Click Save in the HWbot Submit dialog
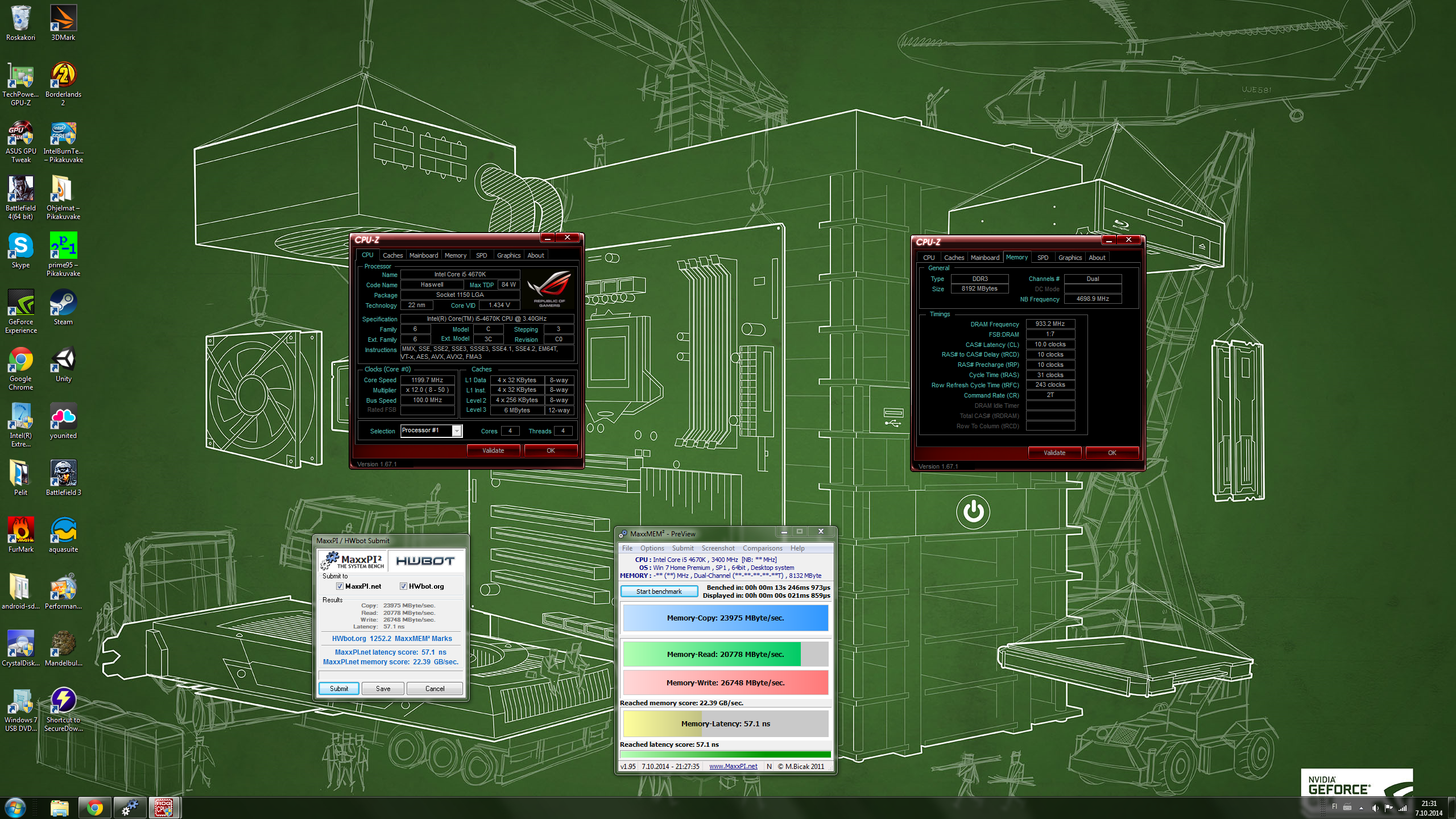The width and height of the screenshot is (1456, 819). click(x=383, y=689)
